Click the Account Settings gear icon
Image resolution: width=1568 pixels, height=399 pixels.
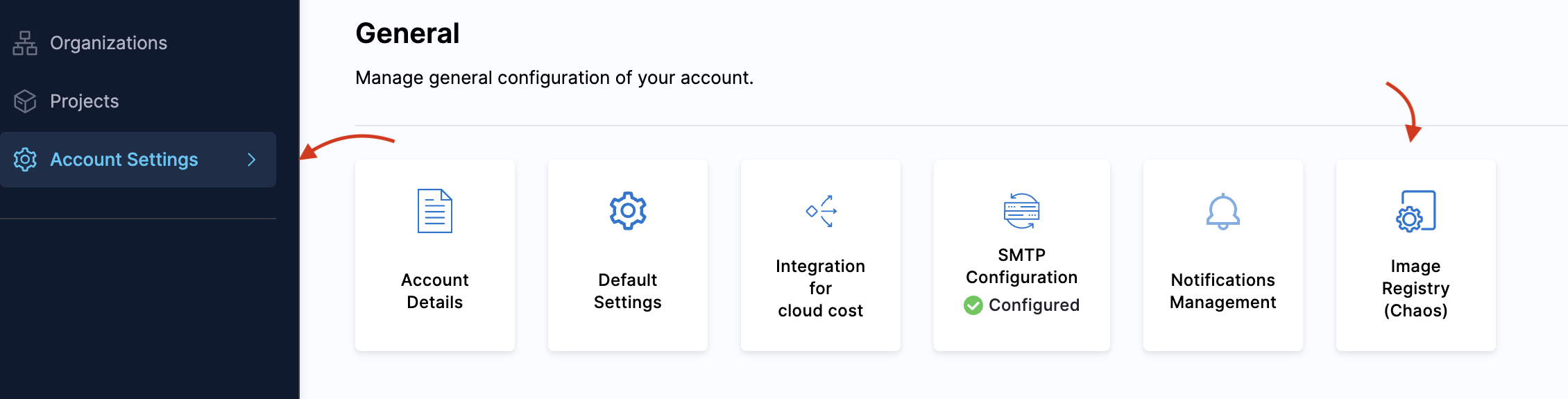pyautogui.click(x=25, y=160)
